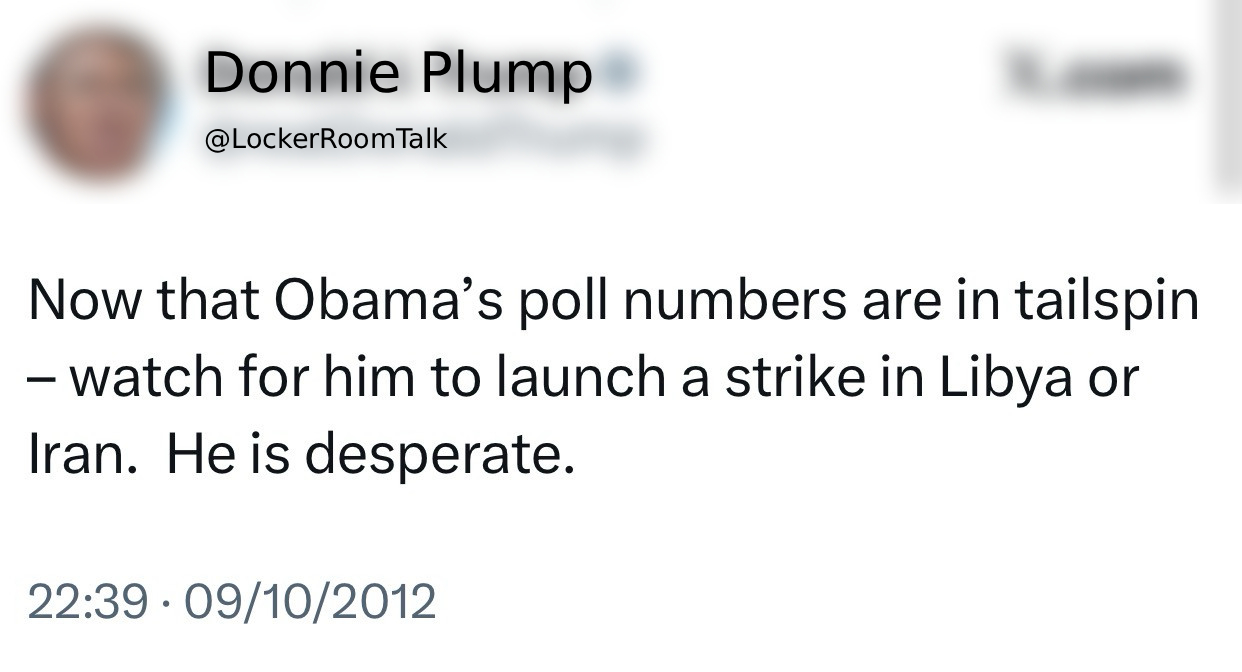The image size is (1242, 672).
Task: Click the word "watch" in the post
Action: click(146, 377)
